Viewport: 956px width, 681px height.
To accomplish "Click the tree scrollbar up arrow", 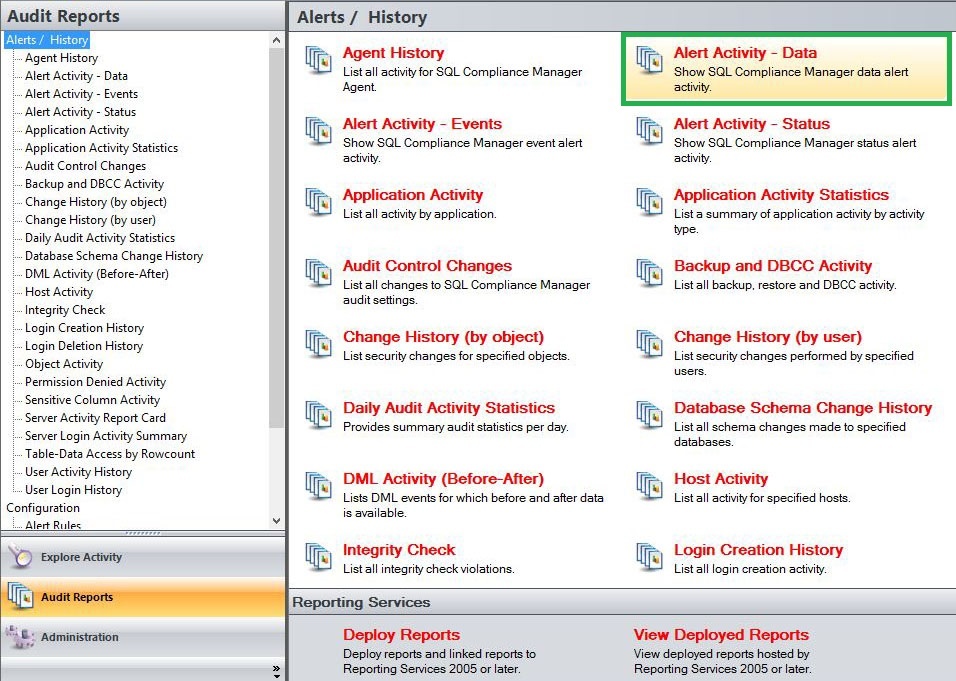I will click(x=276, y=40).
